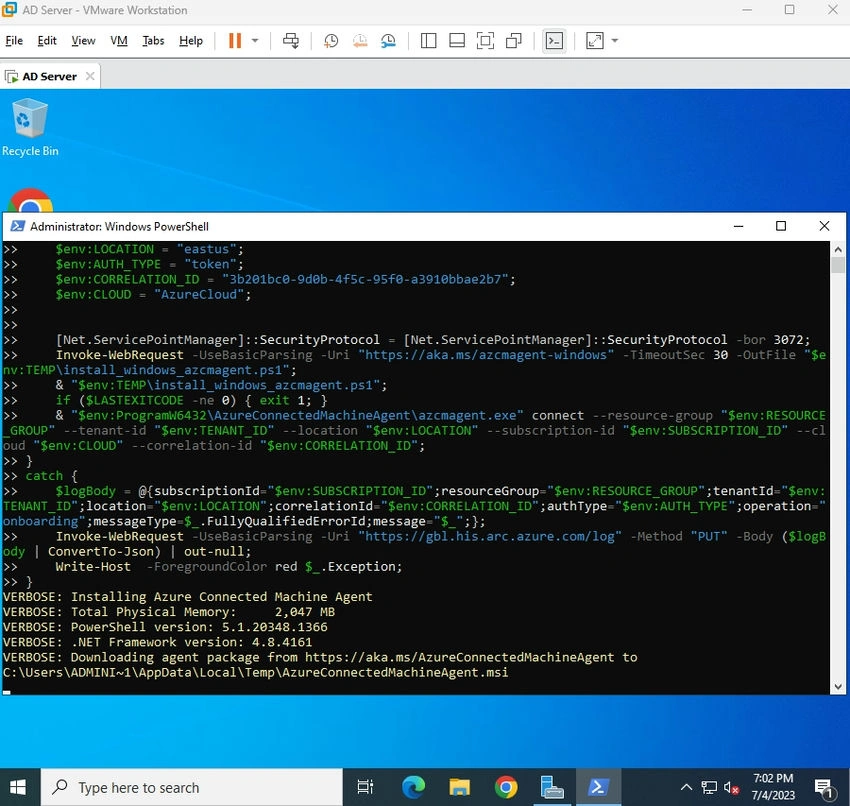Viewport: 850px width, 806px height.
Task: Open Server Manager from taskbar
Action: click(x=552, y=787)
